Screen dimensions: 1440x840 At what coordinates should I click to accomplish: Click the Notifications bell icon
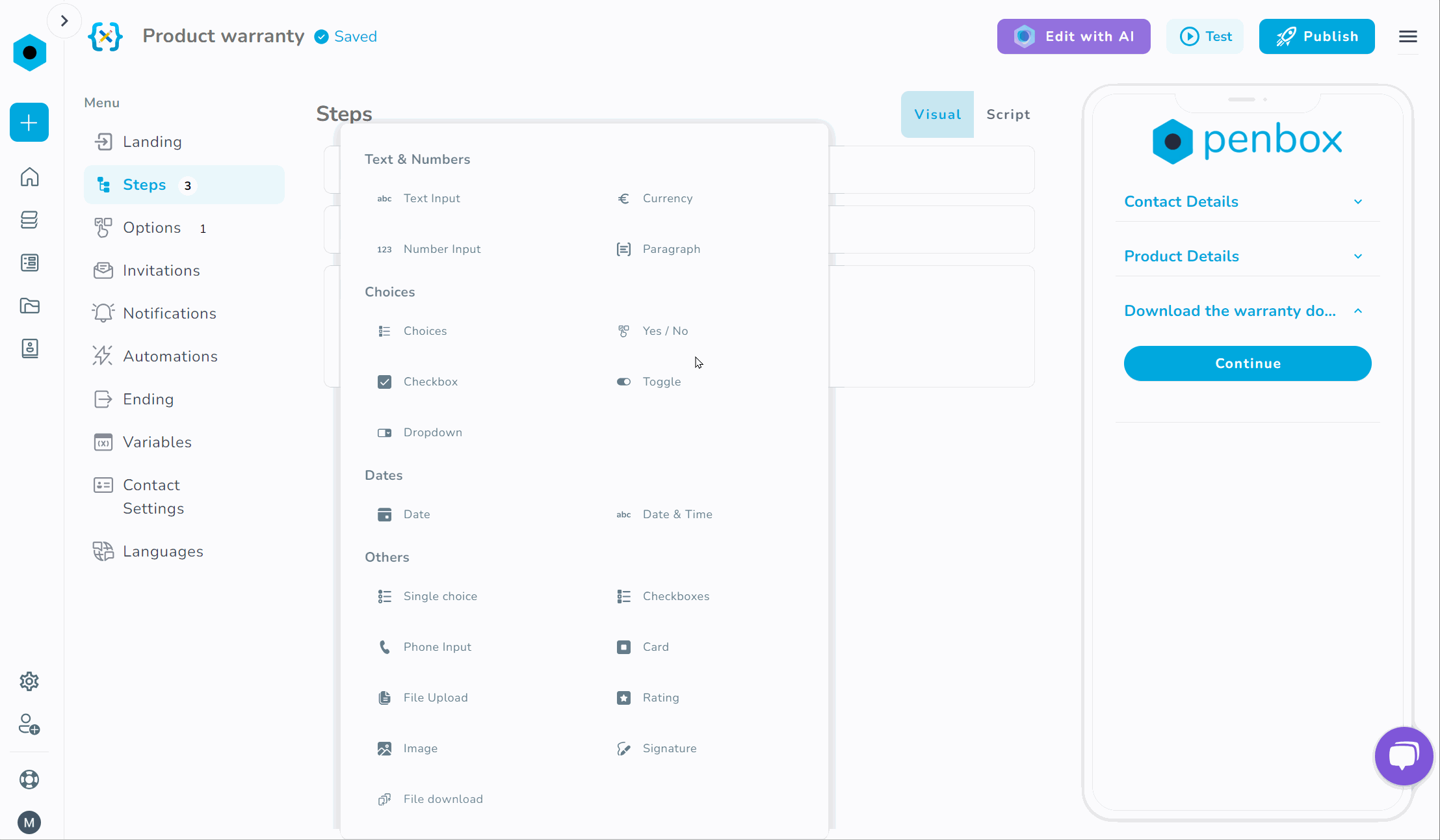[x=102, y=313]
